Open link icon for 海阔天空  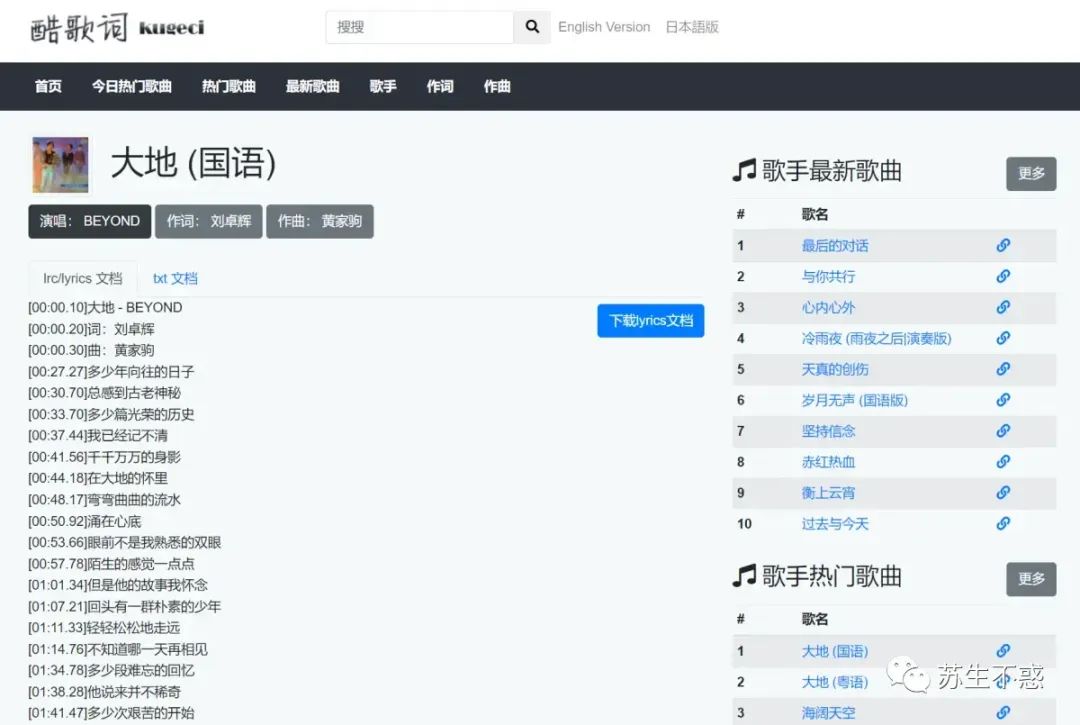coord(1003,713)
